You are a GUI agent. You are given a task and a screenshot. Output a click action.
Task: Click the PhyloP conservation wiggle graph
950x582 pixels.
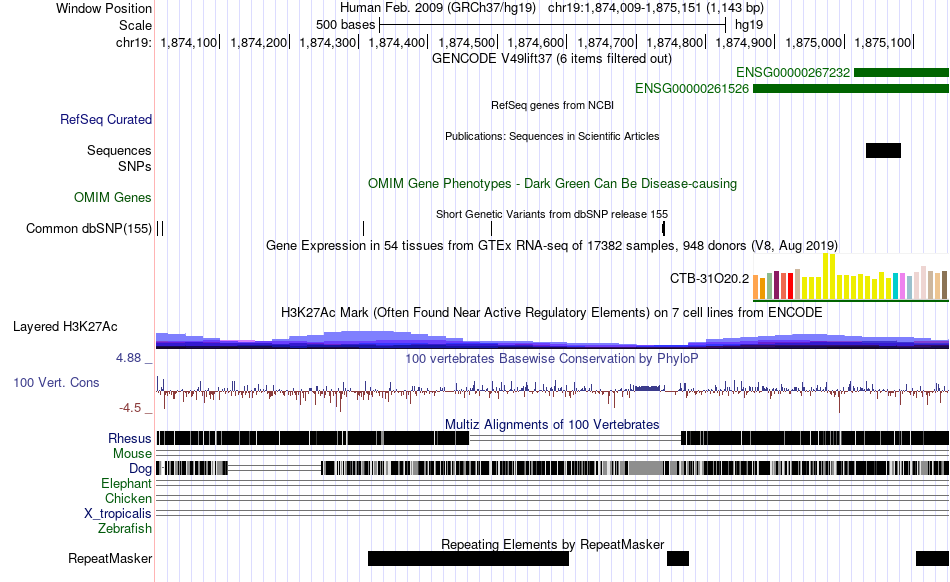pos(552,392)
